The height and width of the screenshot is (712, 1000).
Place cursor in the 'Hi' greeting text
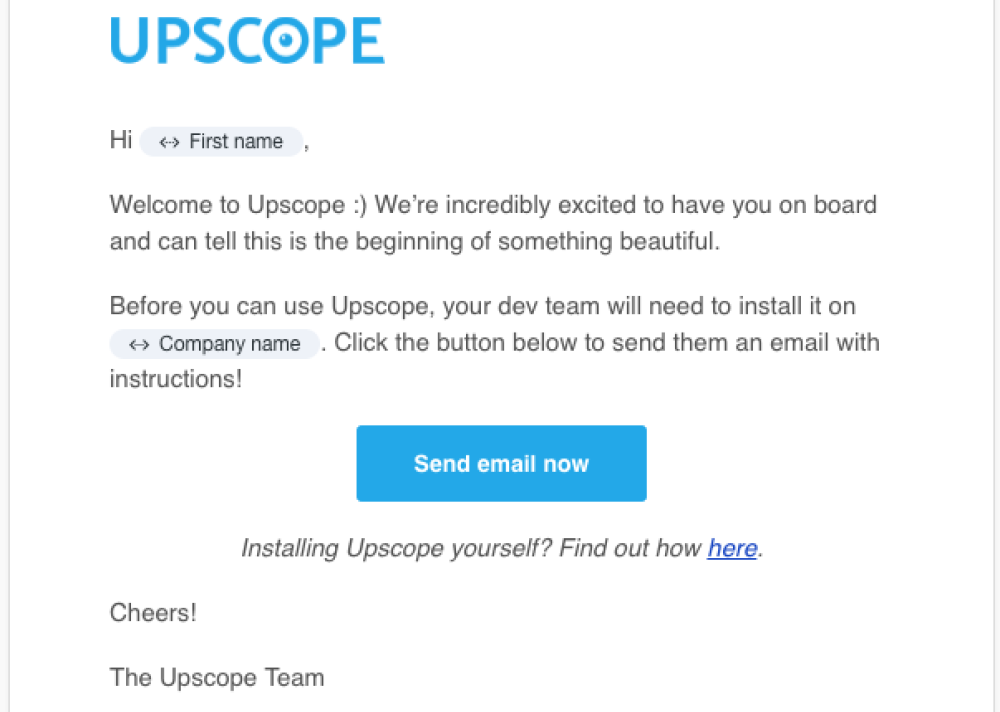click(x=121, y=140)
